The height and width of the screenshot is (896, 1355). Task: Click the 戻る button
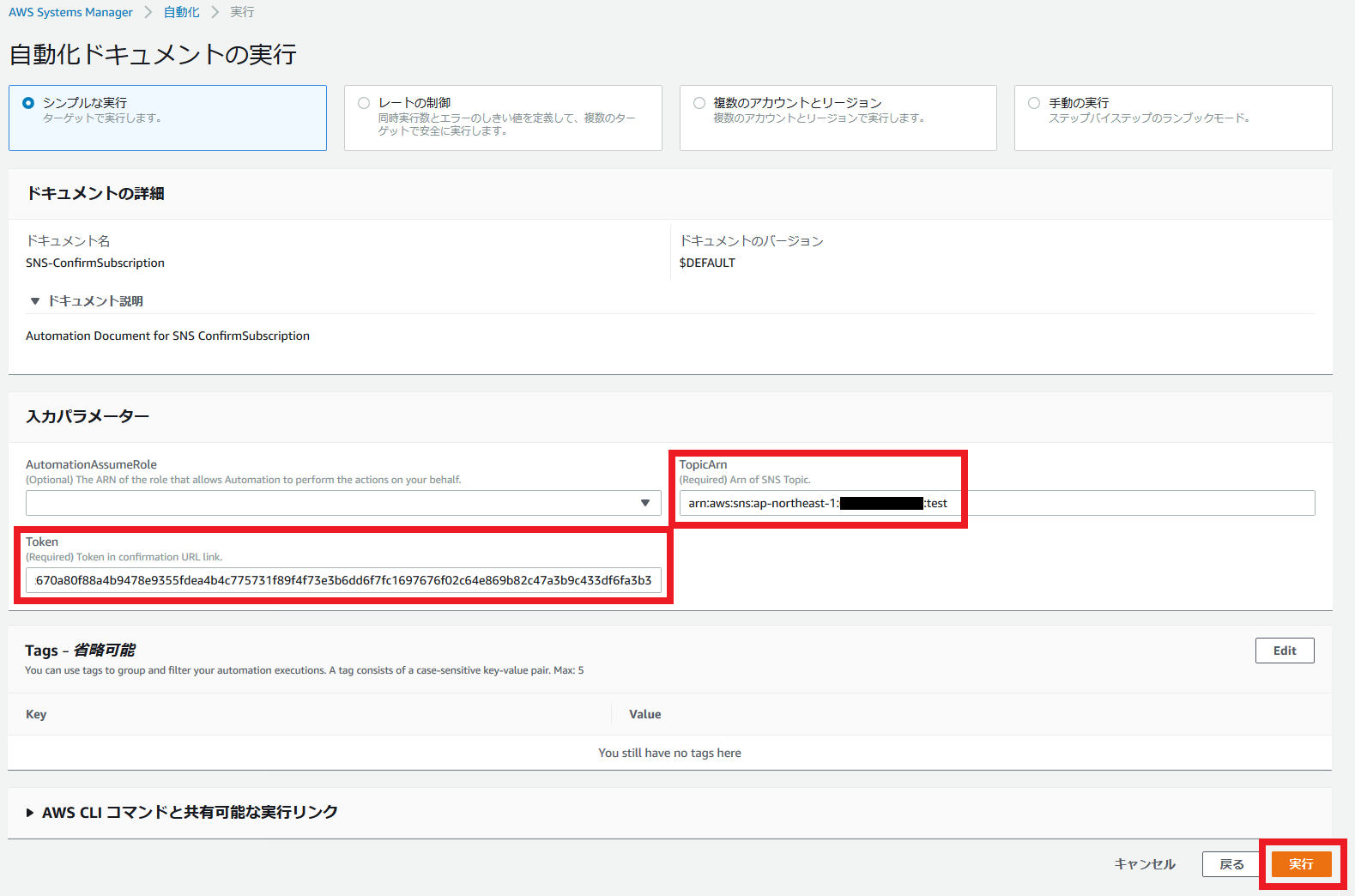point(1231,864)
